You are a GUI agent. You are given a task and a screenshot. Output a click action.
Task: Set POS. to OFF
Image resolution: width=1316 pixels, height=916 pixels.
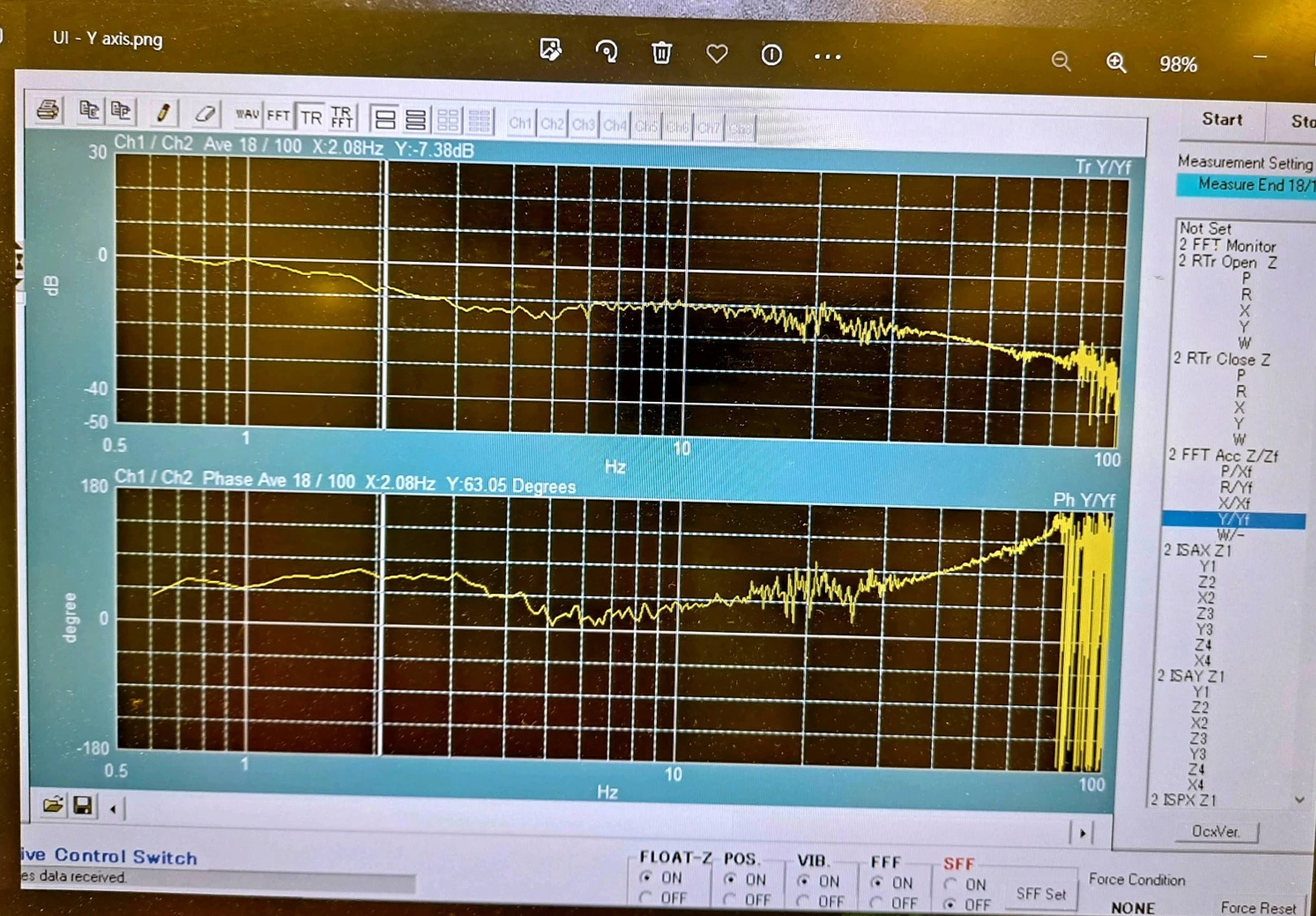point(730,900)
